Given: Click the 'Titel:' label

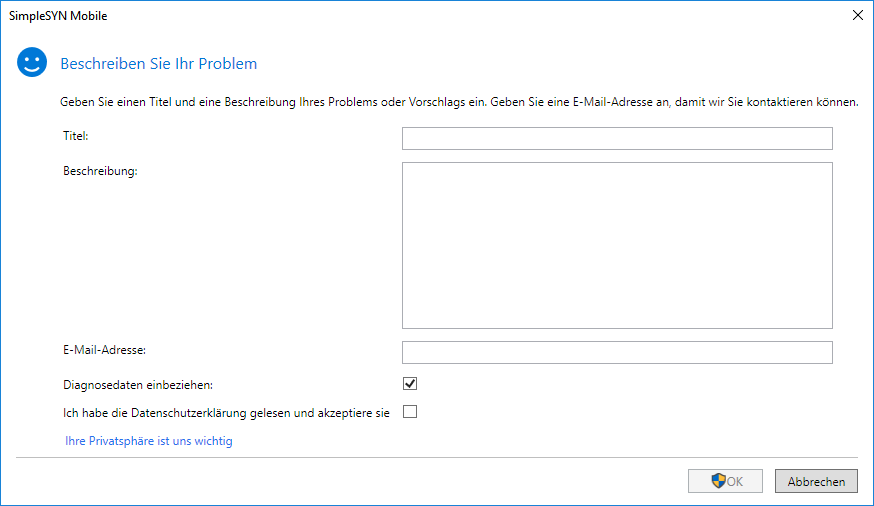Looking at the screenshot, I should point(76,134).
